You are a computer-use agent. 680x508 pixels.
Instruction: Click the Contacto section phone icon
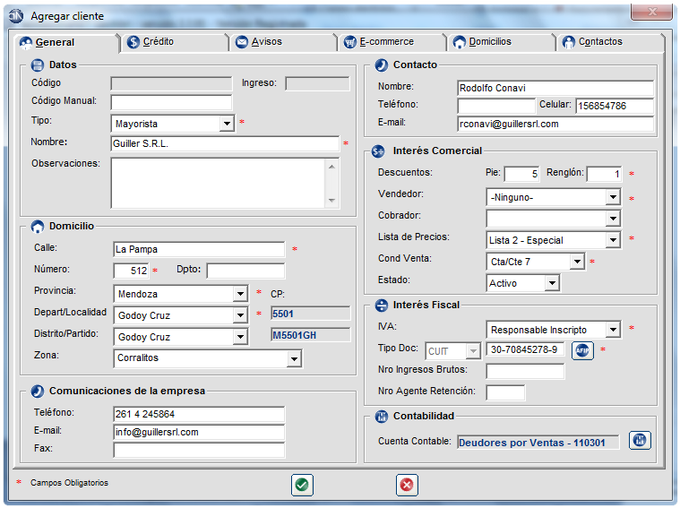click(x=381, y=65)
